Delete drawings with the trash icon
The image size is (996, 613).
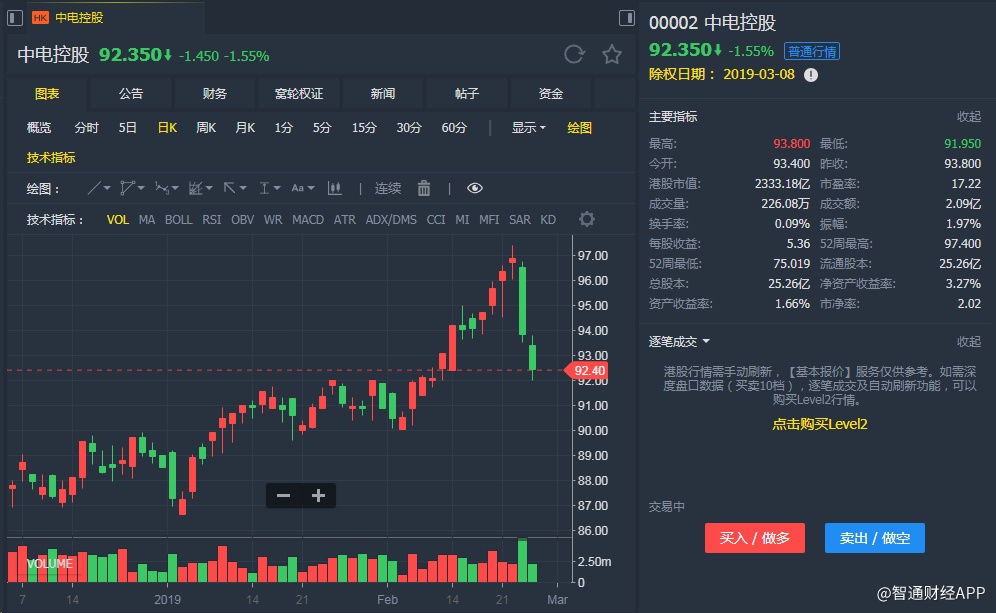tap(424, 188)
